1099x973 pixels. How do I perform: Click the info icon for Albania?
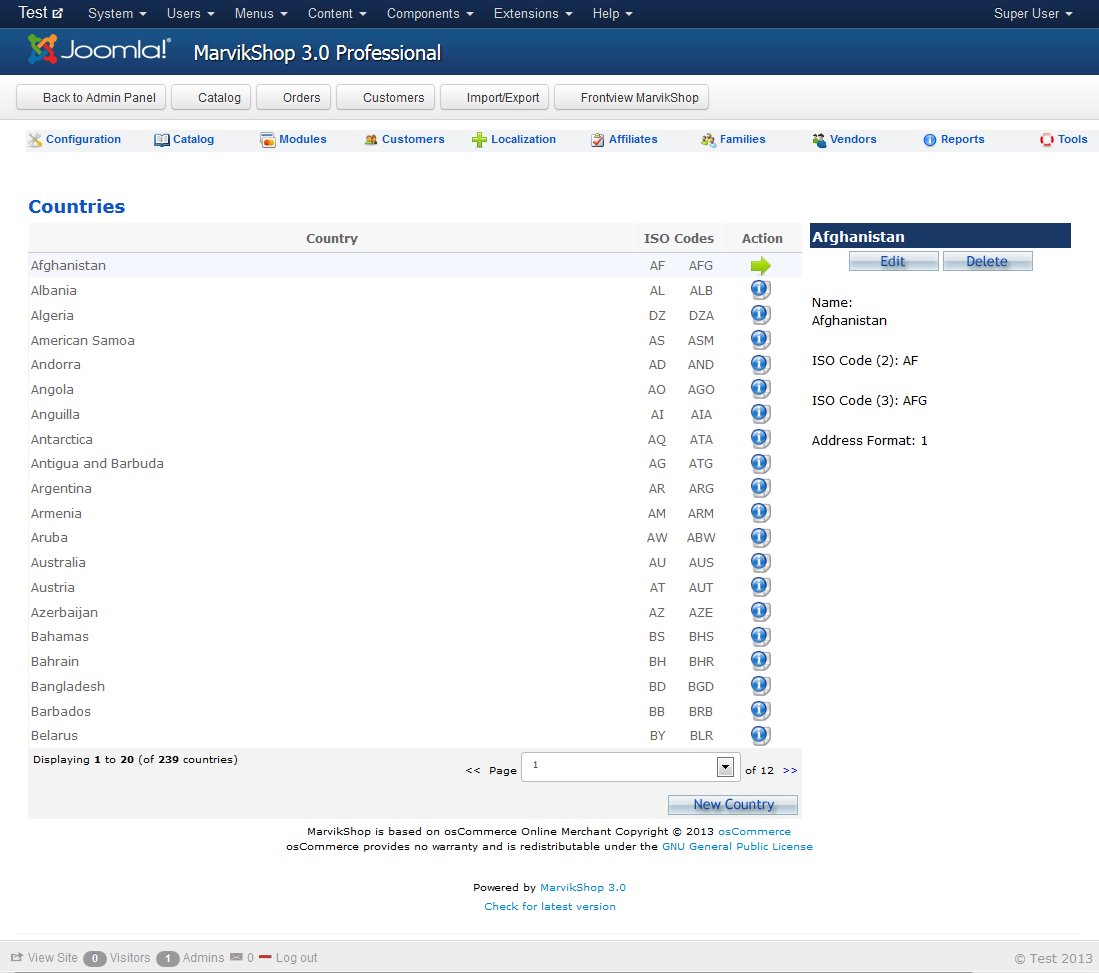[x=760, y=290]
